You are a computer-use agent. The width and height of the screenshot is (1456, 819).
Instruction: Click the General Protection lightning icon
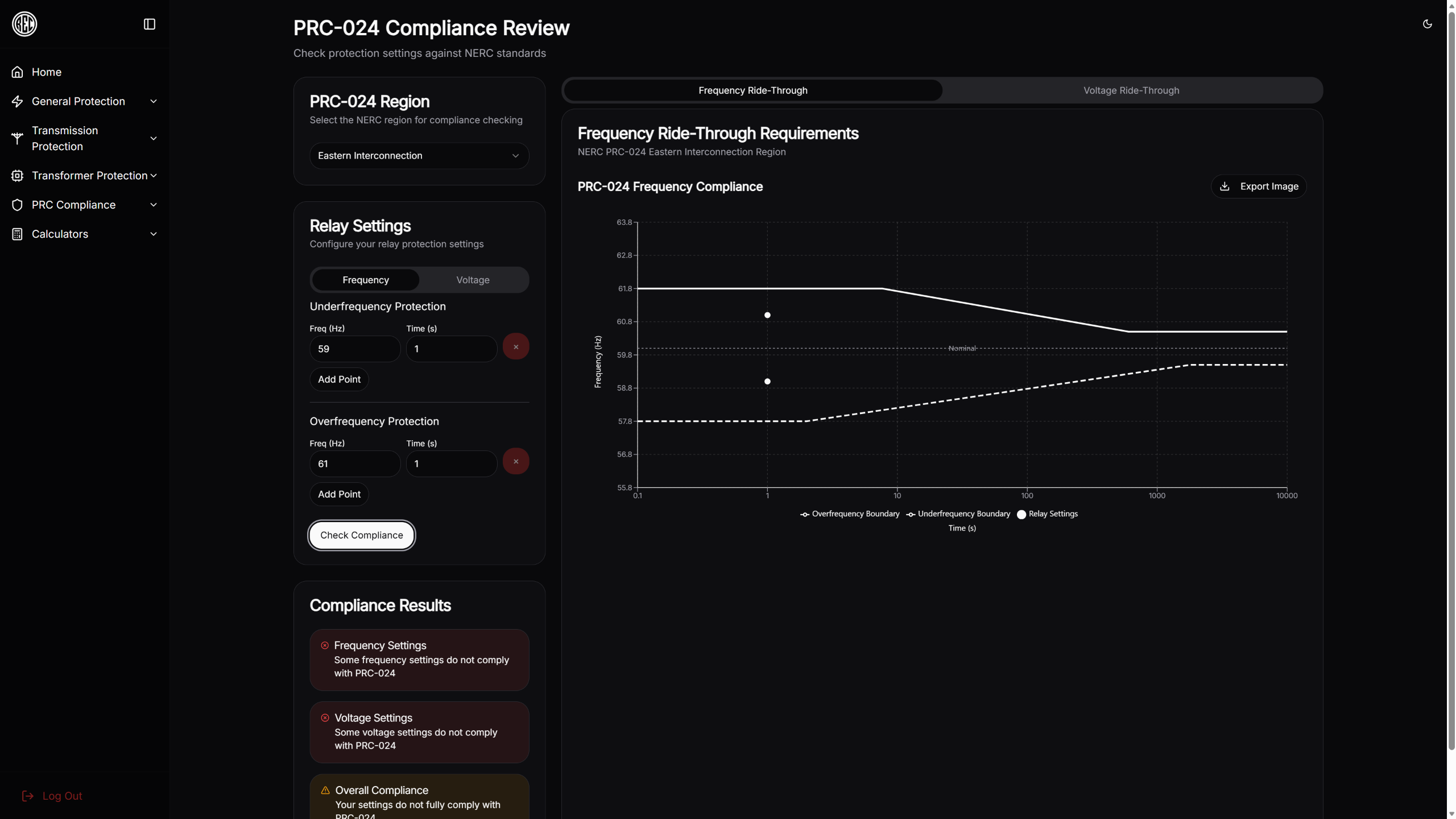pos(17,101)
